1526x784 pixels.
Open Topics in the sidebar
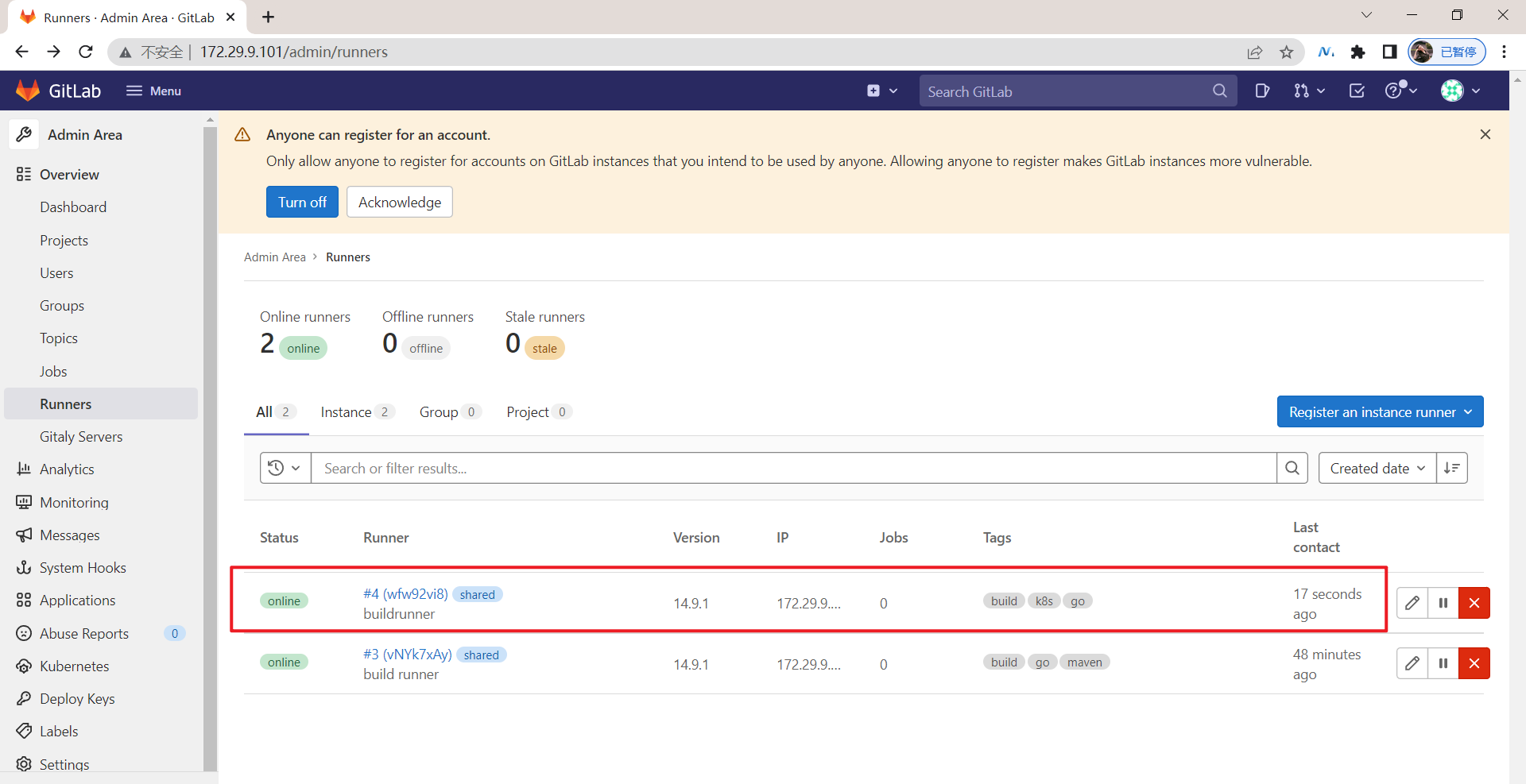pyautogui.click(x=59, y=338)
